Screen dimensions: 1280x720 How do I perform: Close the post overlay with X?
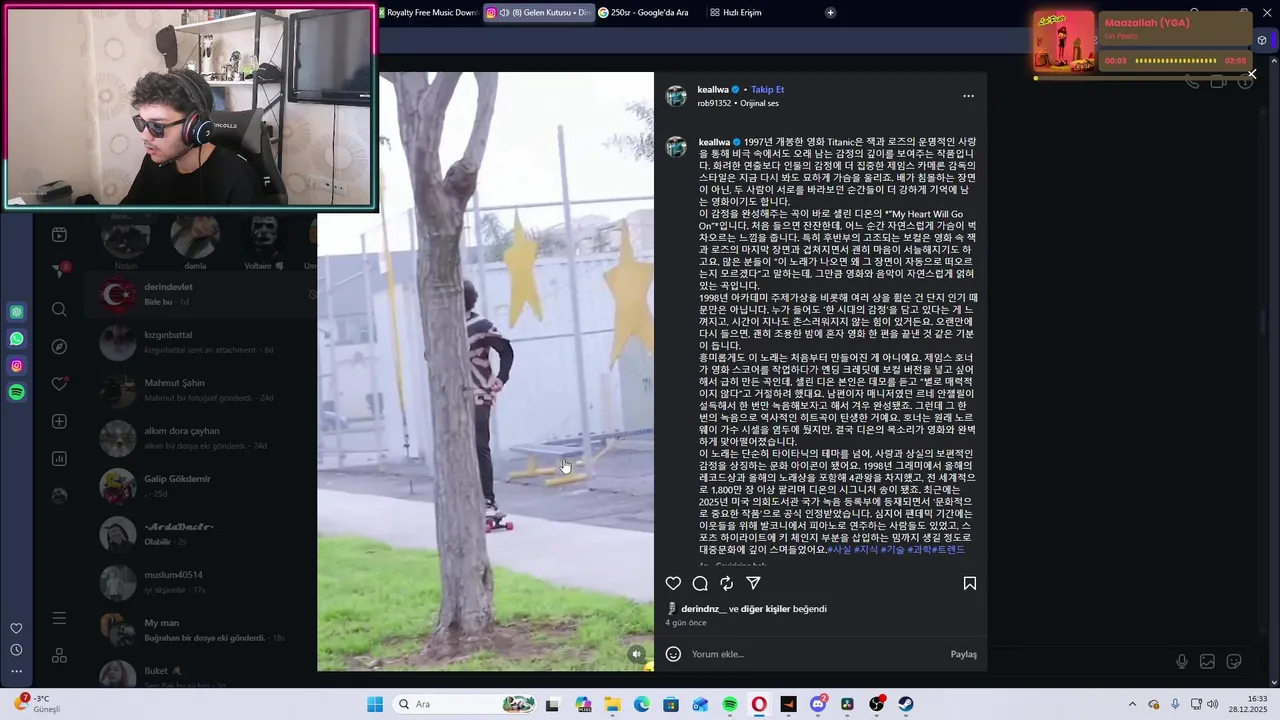(1252, 74)
